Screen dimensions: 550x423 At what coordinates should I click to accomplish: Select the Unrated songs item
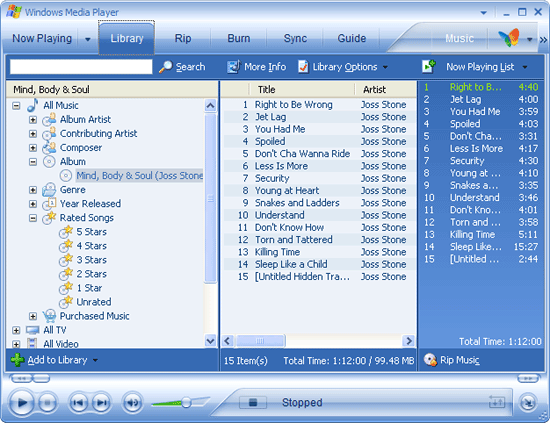94,302
